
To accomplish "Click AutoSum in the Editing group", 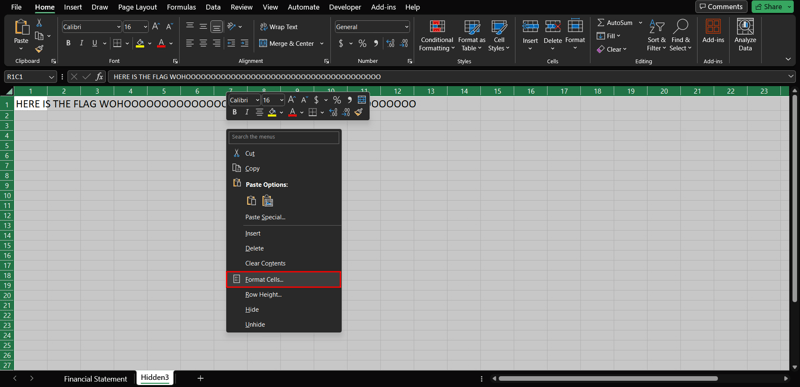I will pos(615,23).
